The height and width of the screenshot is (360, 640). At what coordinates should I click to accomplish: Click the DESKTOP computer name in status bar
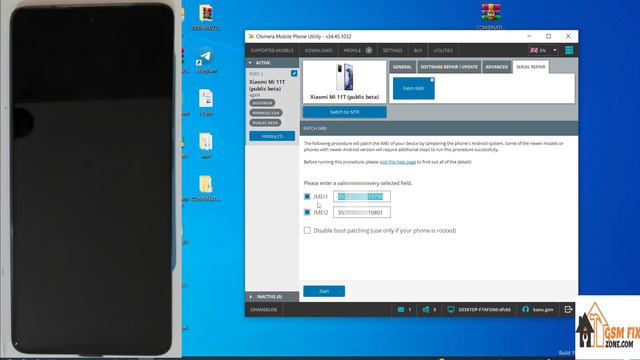pos(484,309)
